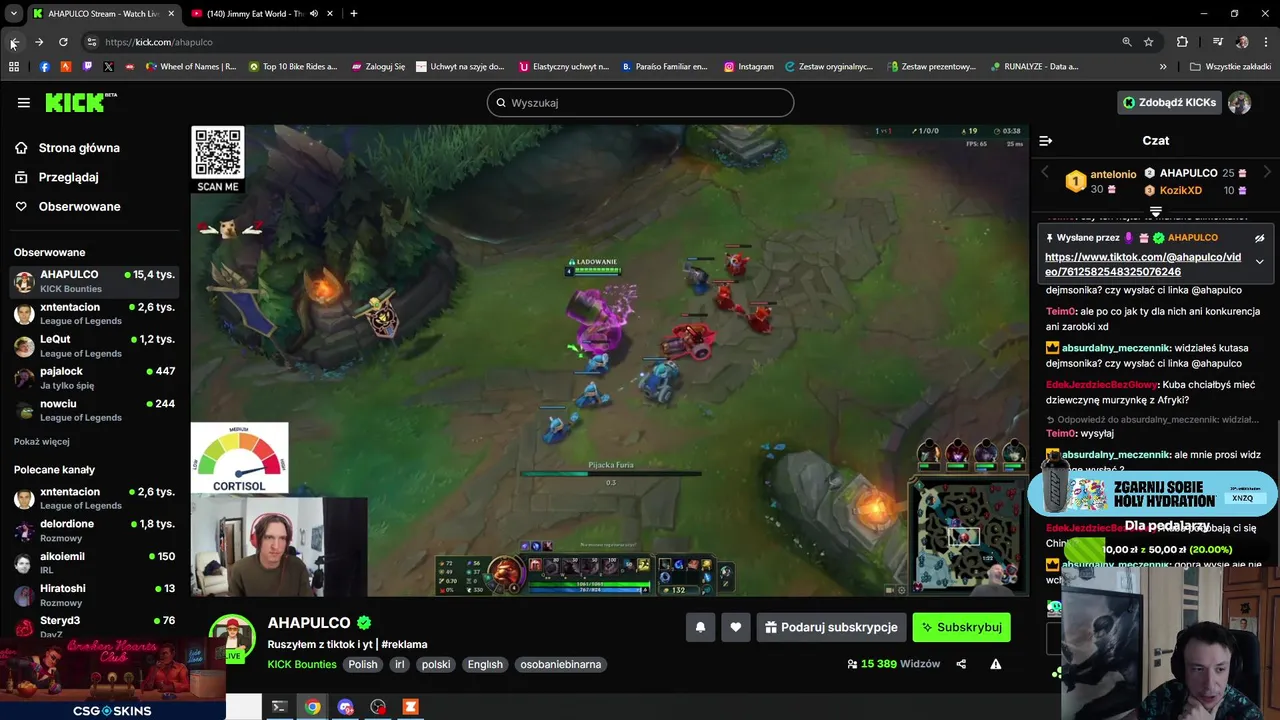Image resolution: width=1280 pixels, height=720 pixels.
Task: Expand the gifter leaderboard using the down handle
Action: pyautogui.click(x=1155, y=211)
